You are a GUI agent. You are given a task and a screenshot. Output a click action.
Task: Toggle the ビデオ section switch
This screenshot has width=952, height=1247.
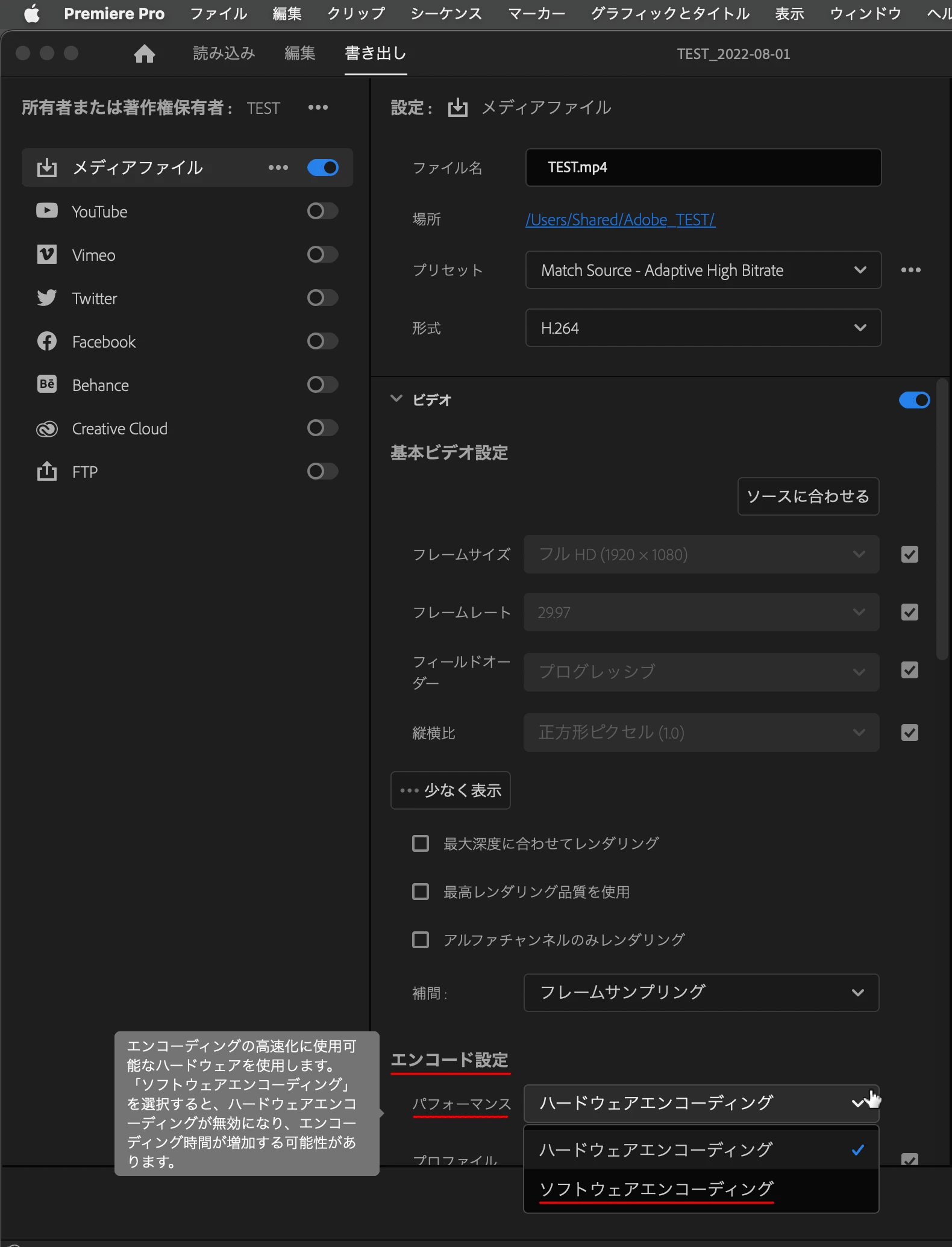tap(915, 400)
